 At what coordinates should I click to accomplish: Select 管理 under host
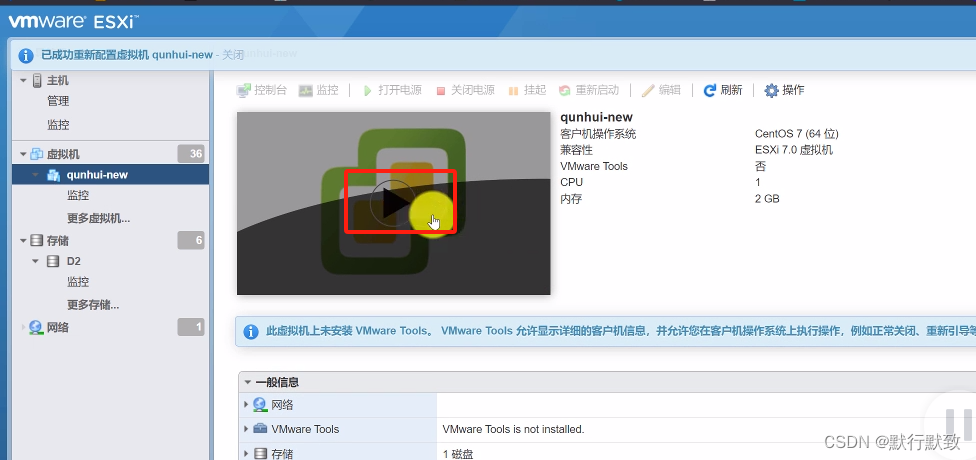pos(58,101)
